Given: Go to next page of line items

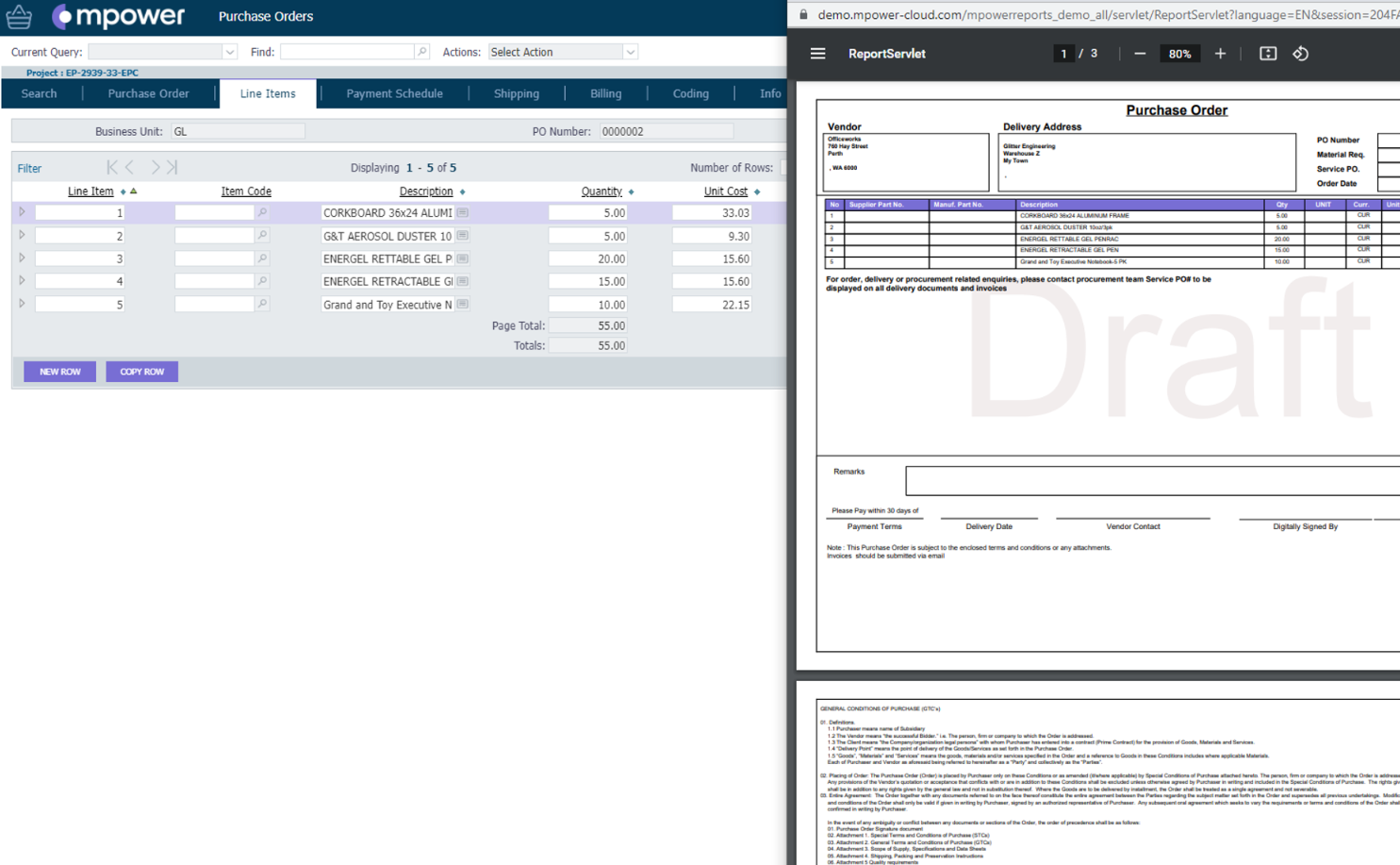Looking at the screenshot, I should click(x=156, y=168).
